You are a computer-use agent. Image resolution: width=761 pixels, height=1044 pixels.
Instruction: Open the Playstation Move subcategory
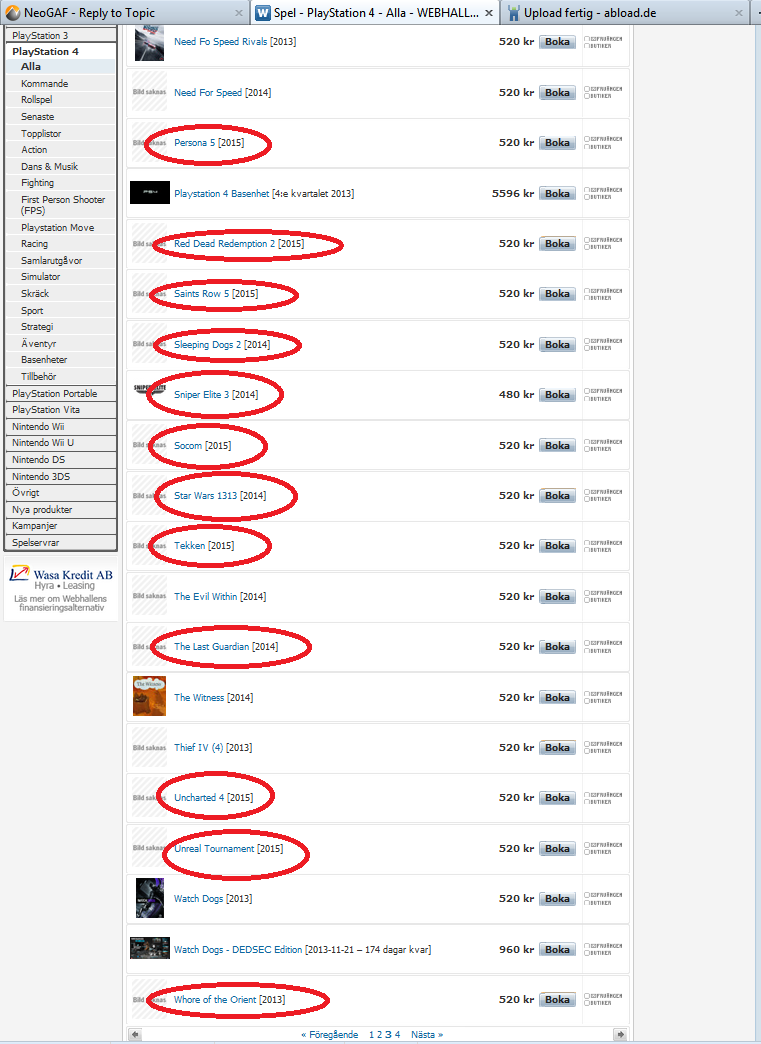(58, 227)
